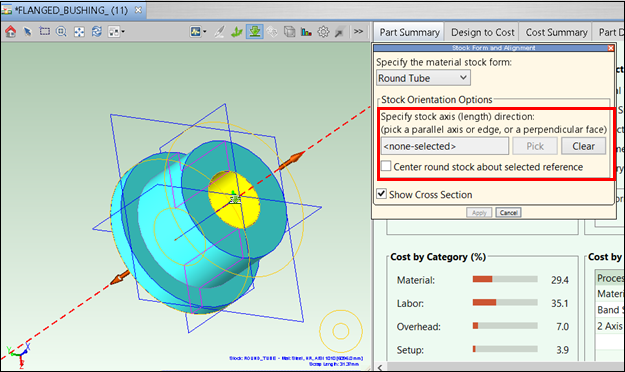This screenshot has height=372, width=625.
Task: Click the Cost by Category (%) heading
Action: click(x=438, y=257)
